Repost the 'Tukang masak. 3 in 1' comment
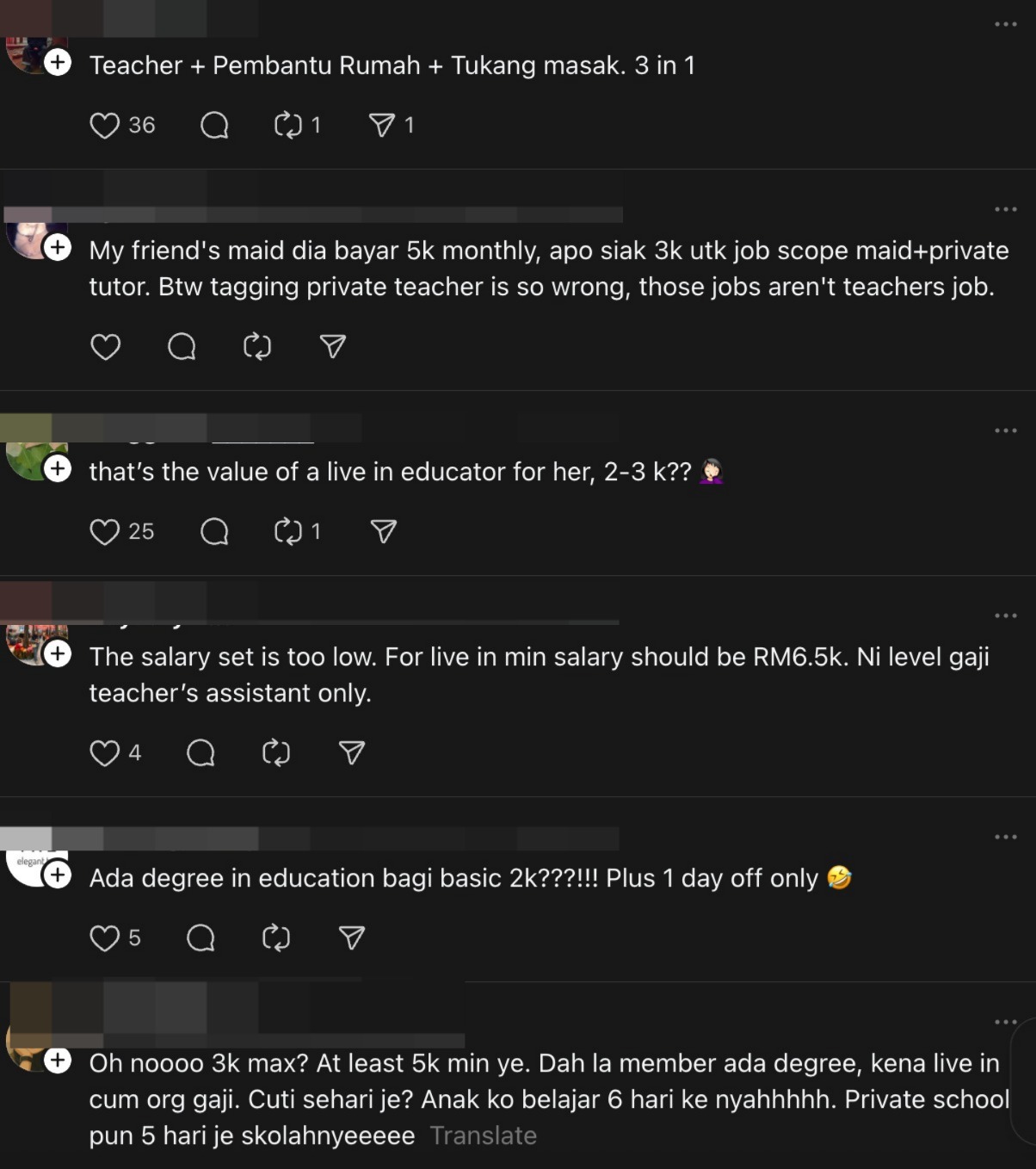1036x1169 pixels. 287,126
